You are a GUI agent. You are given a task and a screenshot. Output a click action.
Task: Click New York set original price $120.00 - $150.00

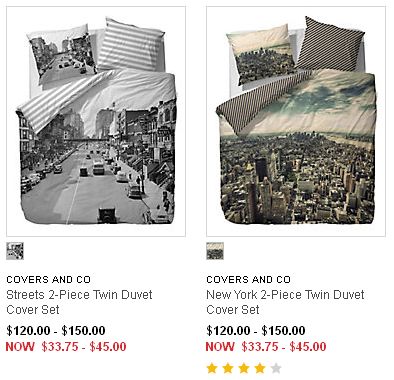pyautogui.click(x=256, y=331)
